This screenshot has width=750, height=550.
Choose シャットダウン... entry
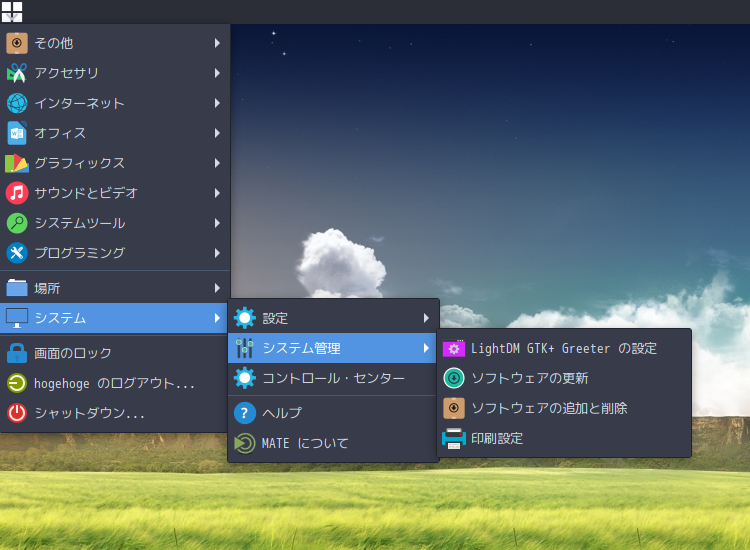pos(115,413)
